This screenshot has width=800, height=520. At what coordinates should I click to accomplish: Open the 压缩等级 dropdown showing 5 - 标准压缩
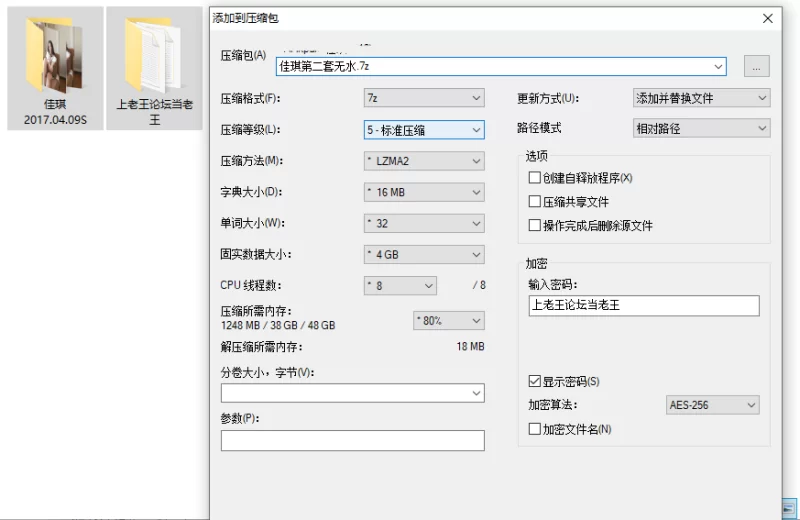coord(424,130)
